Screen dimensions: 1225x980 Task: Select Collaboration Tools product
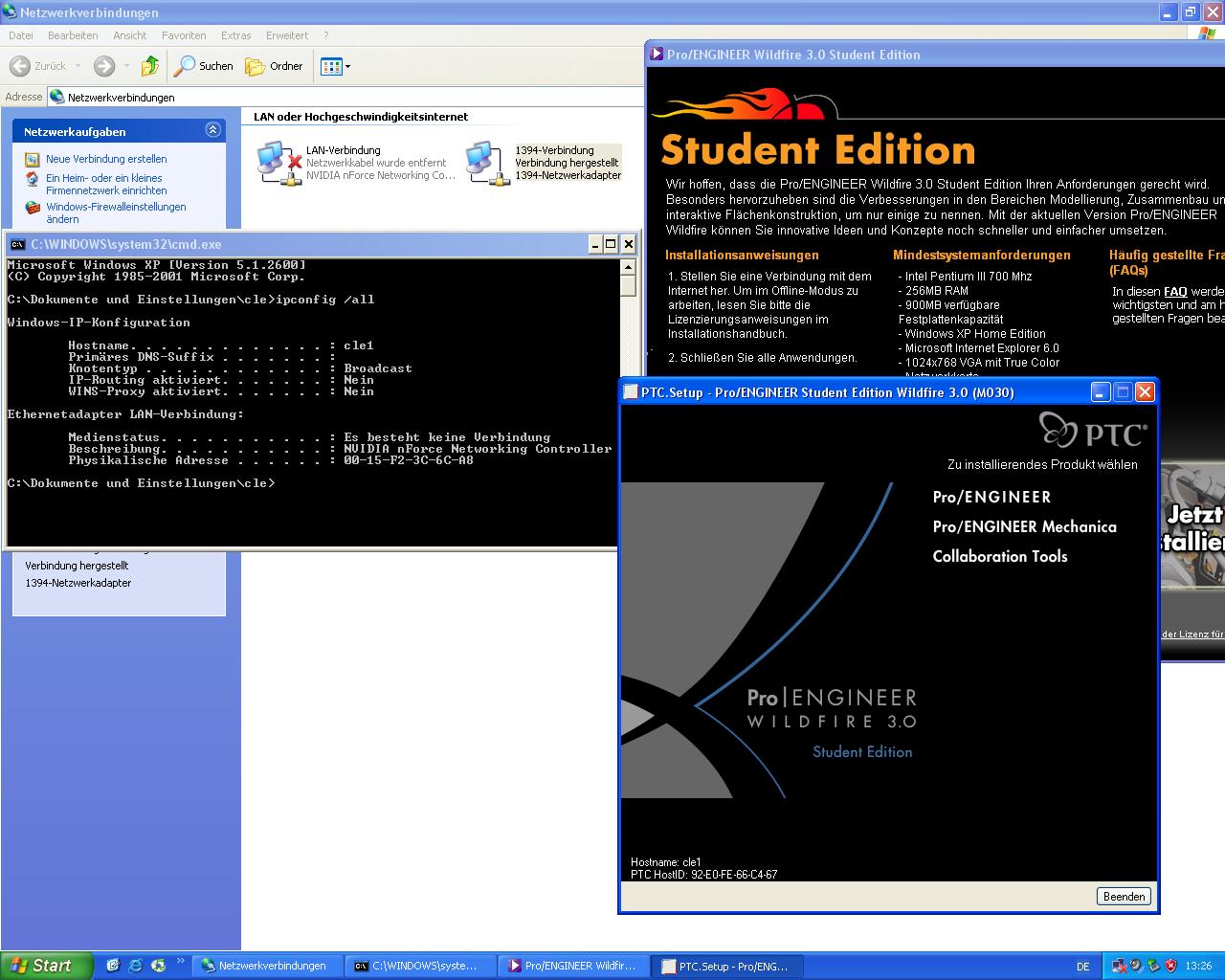click(999, 556)
